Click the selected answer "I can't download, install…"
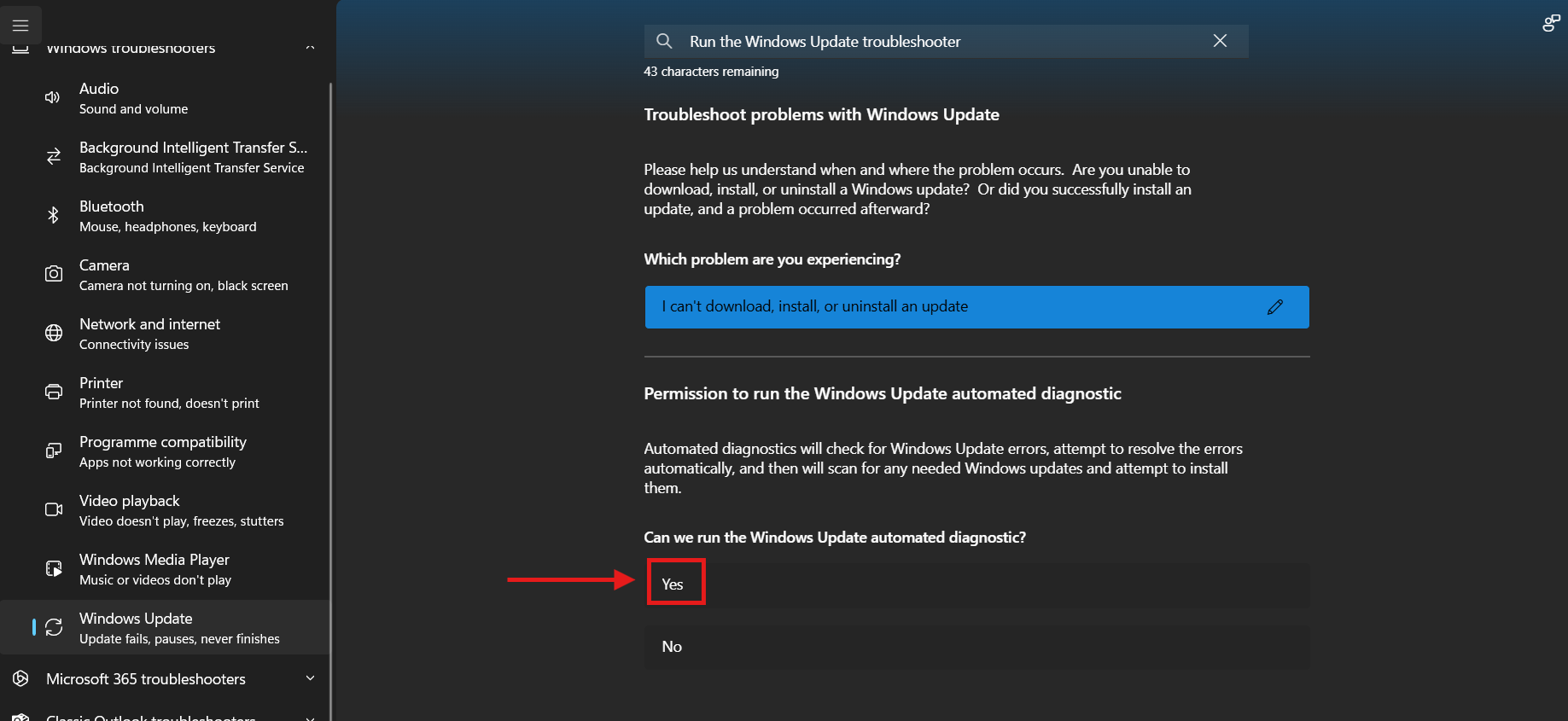 pyautogui.click(x=976, y=307)
